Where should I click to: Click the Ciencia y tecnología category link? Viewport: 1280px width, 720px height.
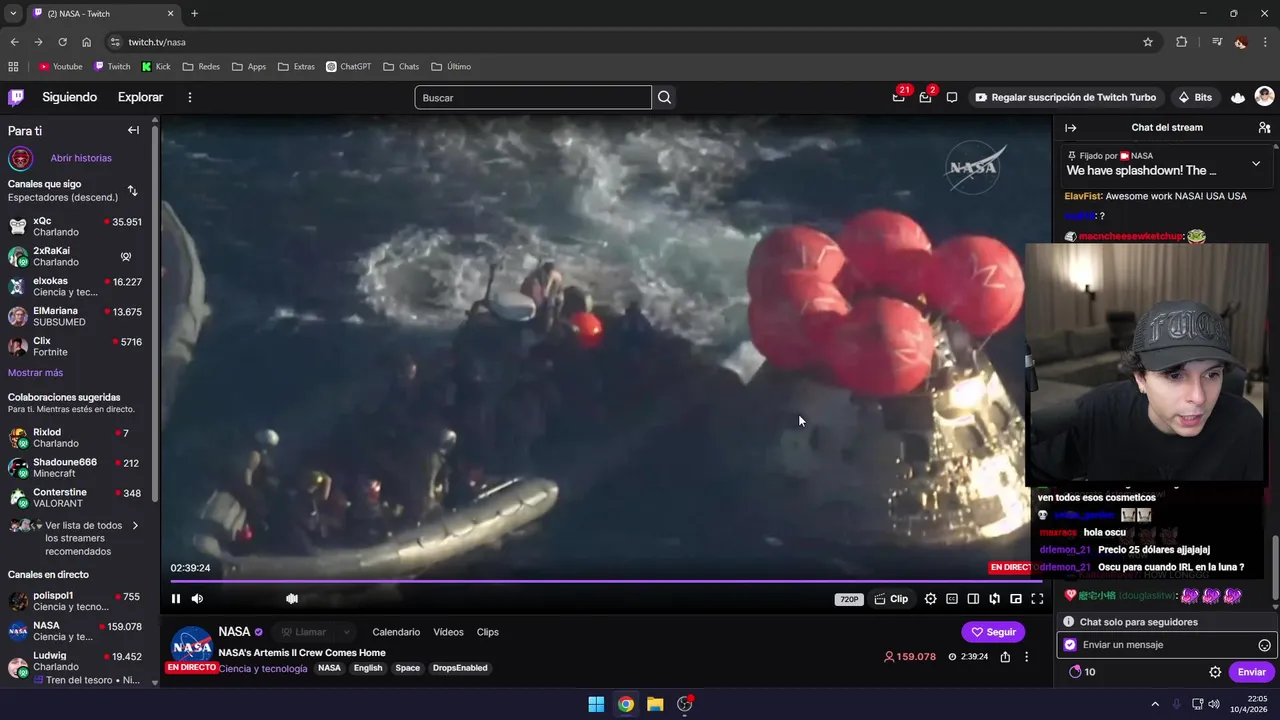263,669
